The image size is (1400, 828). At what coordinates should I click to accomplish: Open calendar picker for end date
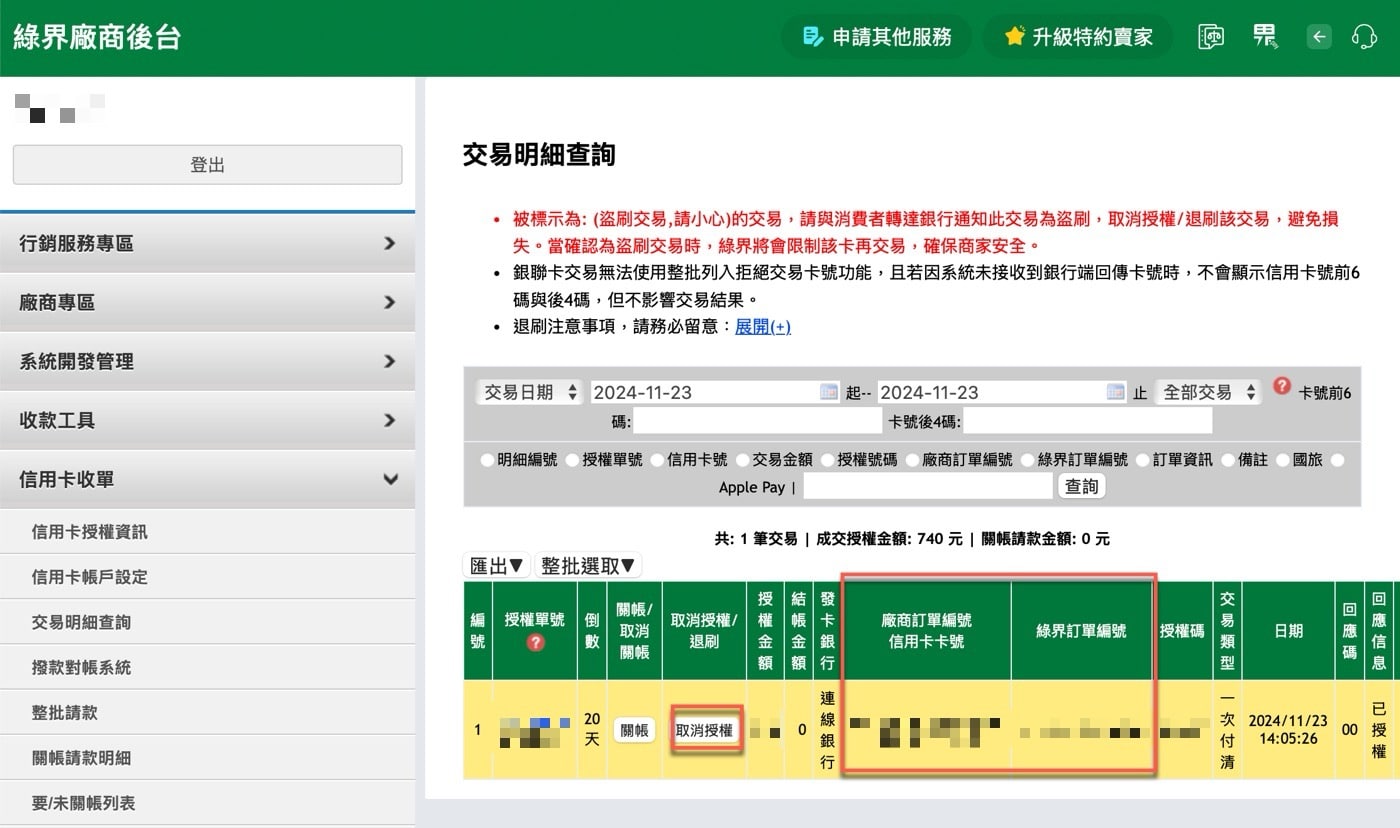click(1116, 392)
